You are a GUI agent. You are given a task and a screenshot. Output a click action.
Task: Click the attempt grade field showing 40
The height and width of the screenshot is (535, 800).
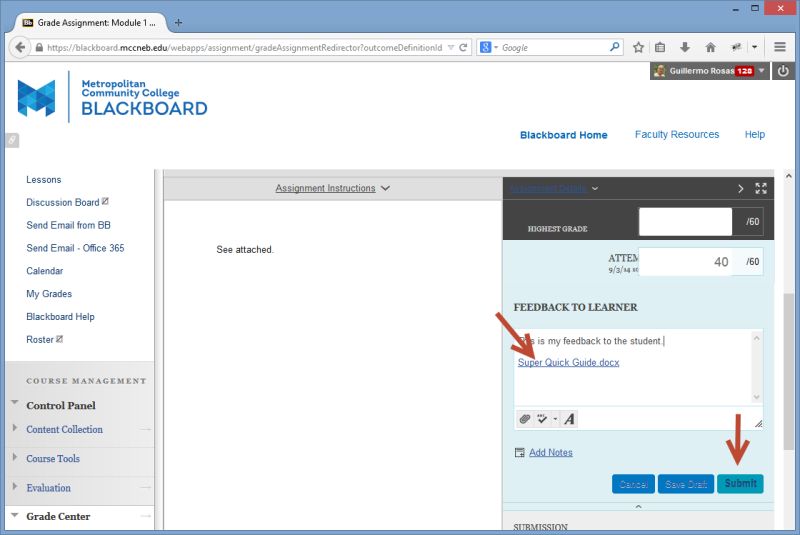pos(685,262)
